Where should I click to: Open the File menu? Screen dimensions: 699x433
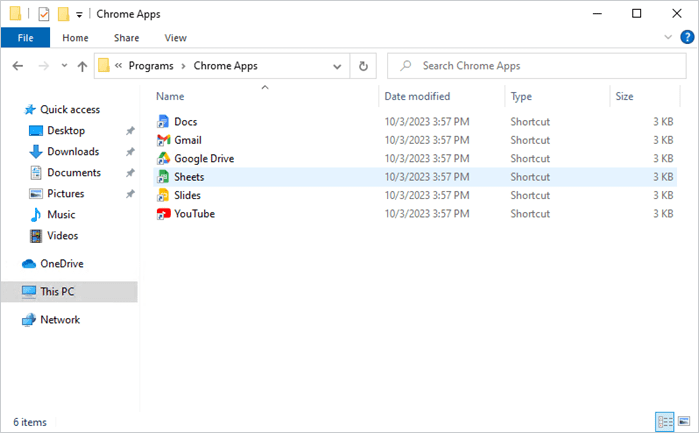coord(25,38)
